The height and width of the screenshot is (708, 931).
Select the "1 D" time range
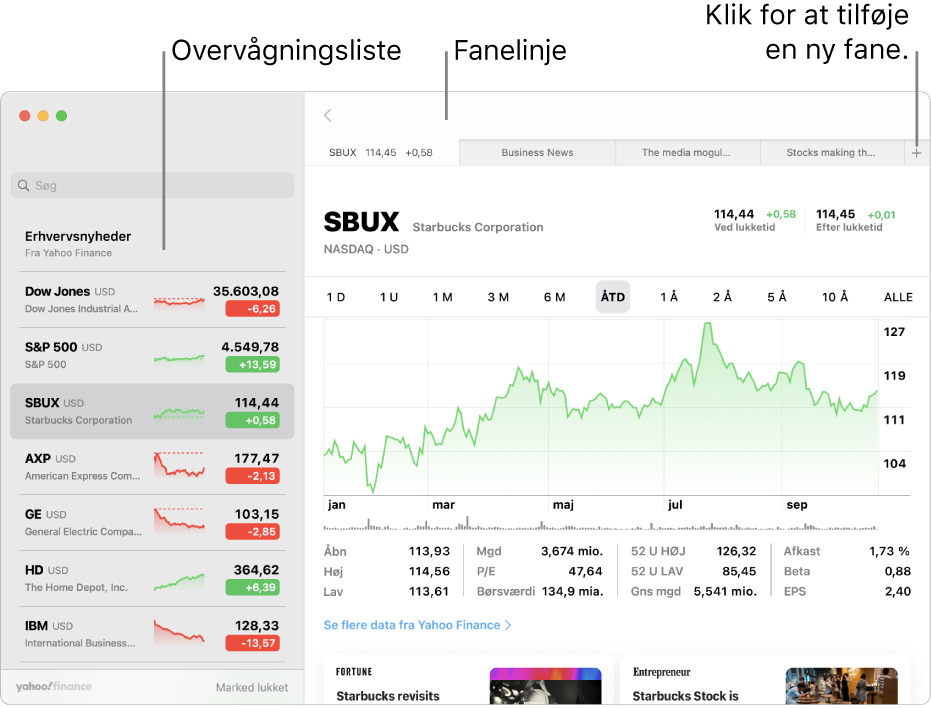(337, 296)
